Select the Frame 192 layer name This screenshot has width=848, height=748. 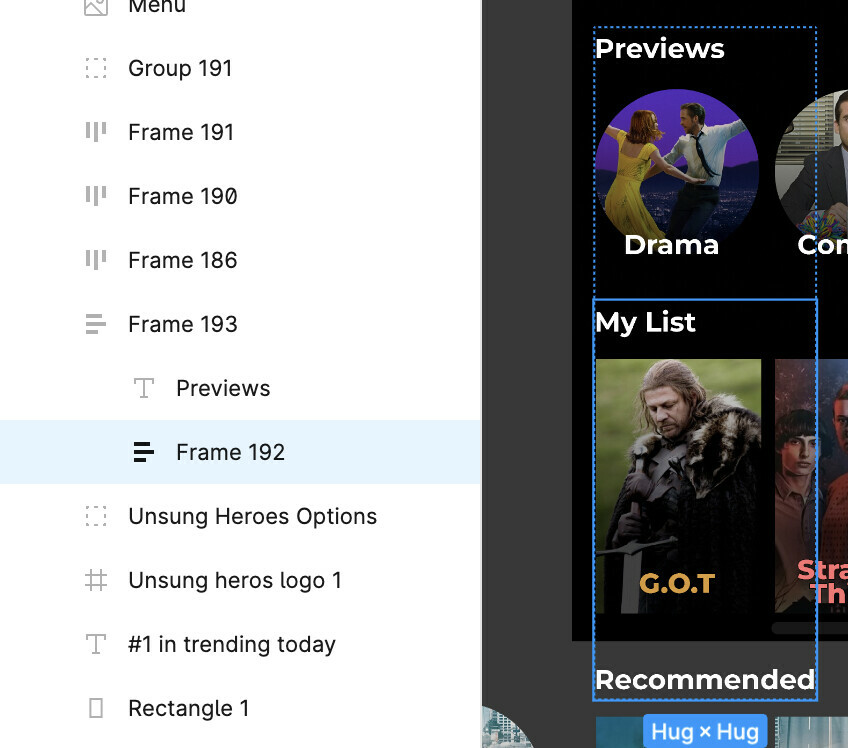coord(230,452)
